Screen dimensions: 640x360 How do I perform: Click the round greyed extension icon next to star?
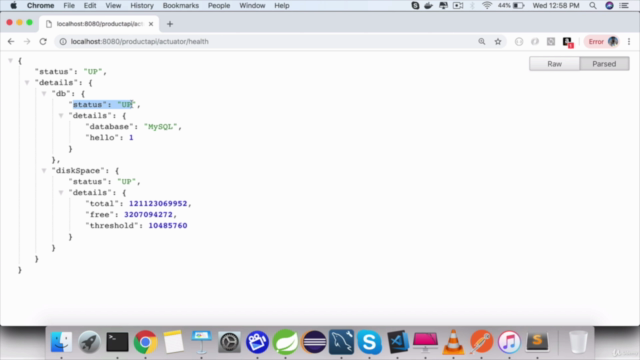[519, 42]
